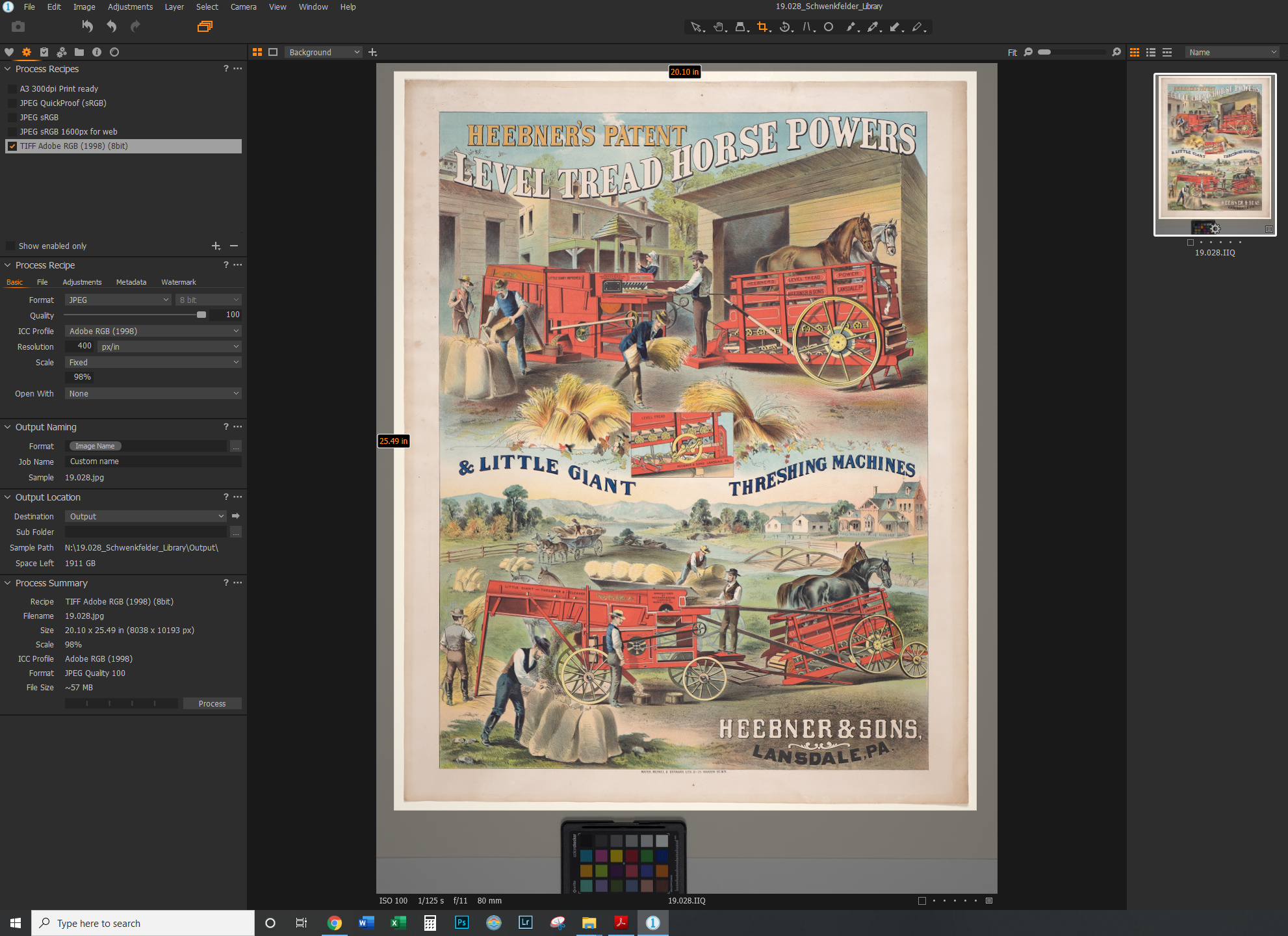Open the clipboard Adjustments tool tab

click(44, 52)
